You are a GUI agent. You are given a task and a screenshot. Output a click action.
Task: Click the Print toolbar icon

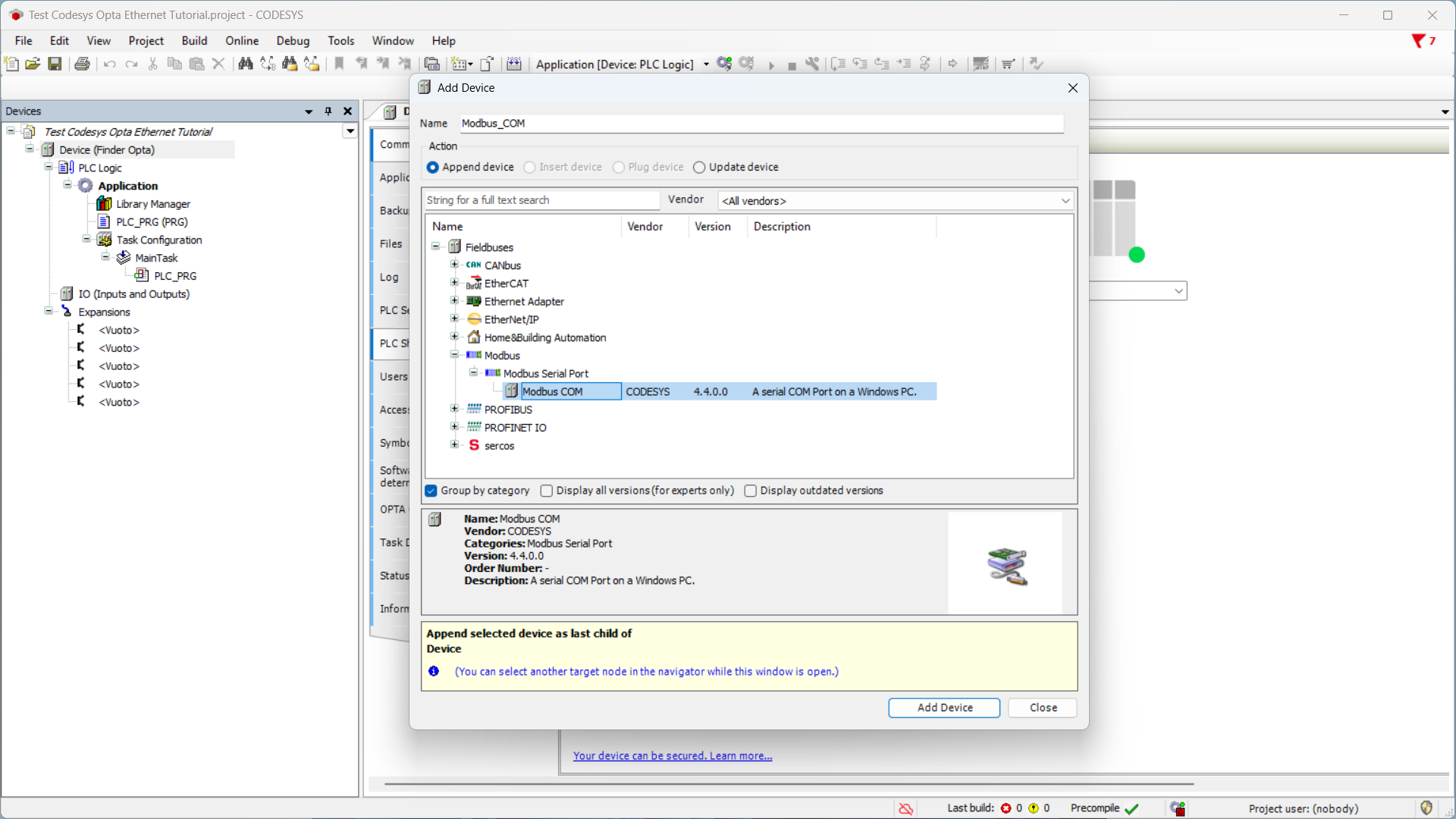point(82,64)
